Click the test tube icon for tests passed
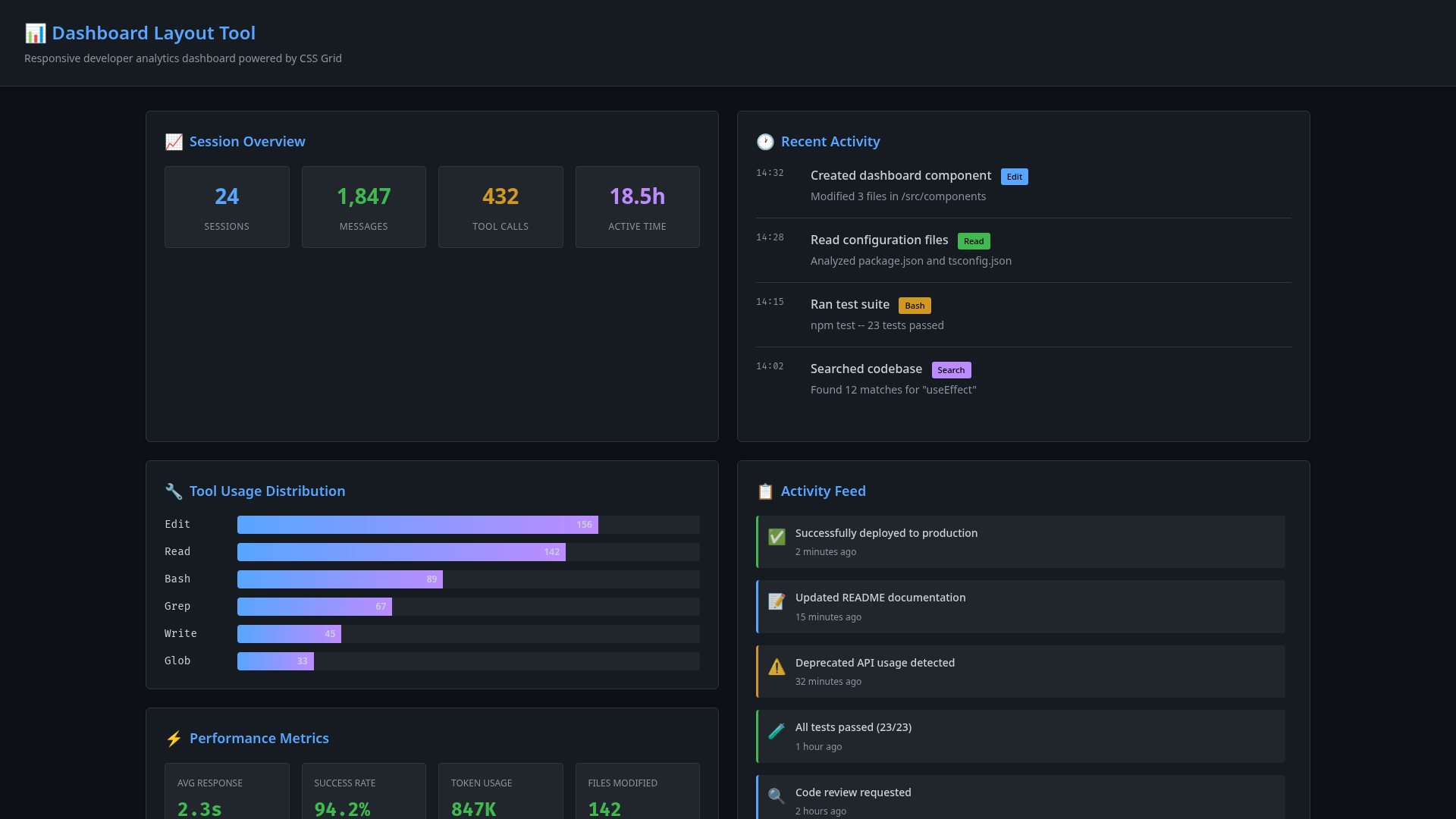The height and width of the screenshot is (819, 1456). pyautogui.click(x=777, y=731)
